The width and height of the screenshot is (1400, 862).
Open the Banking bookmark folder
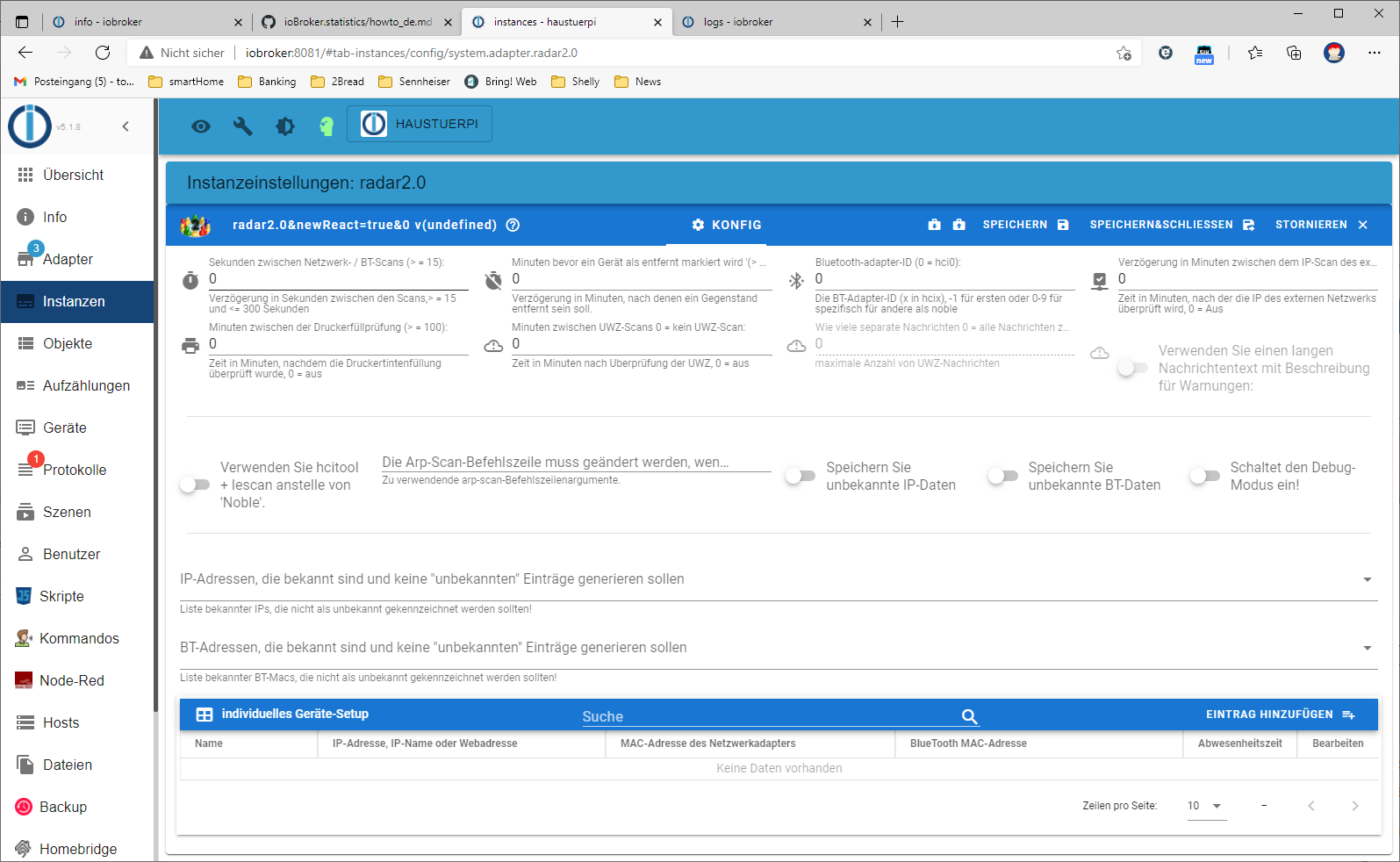point(268,82)
